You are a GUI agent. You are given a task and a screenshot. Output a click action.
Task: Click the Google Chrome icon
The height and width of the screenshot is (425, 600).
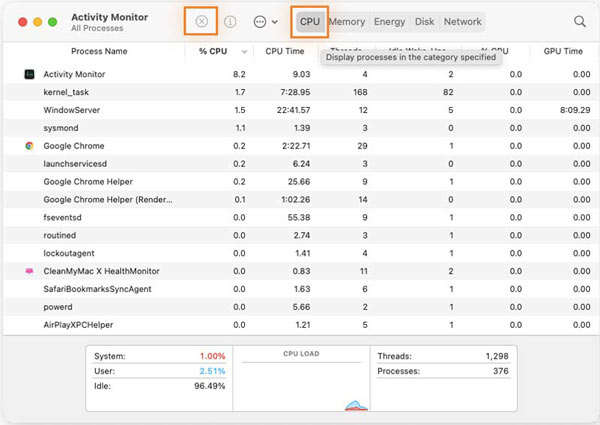pos(29,146)
